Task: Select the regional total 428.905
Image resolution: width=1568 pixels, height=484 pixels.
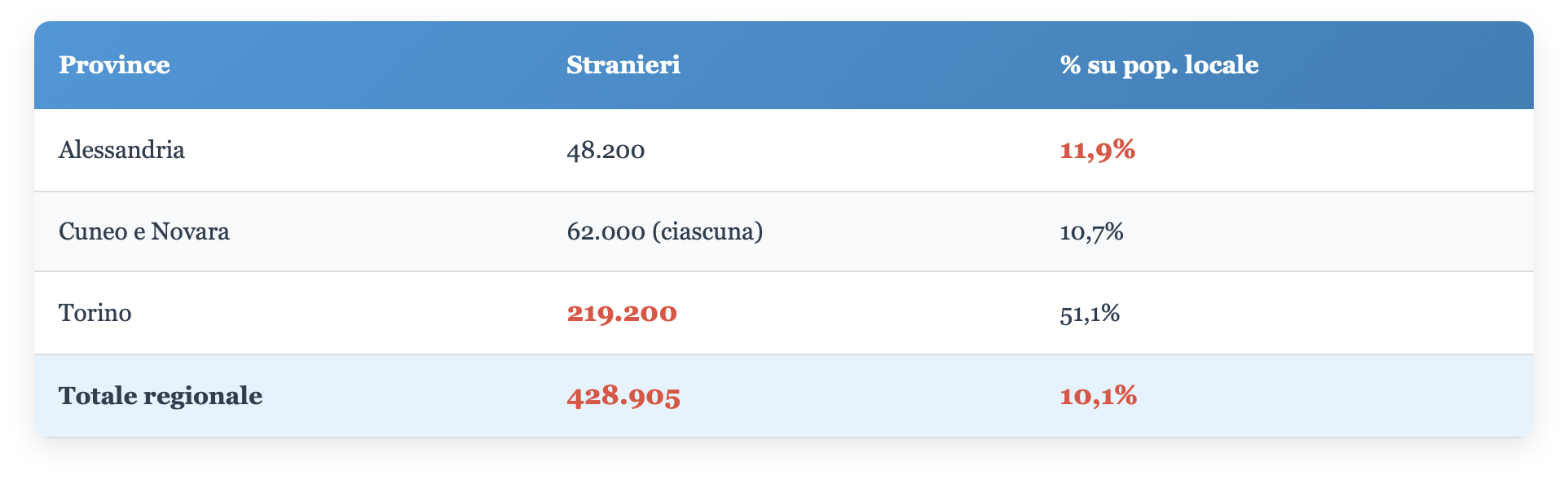Action: point(623,396)
